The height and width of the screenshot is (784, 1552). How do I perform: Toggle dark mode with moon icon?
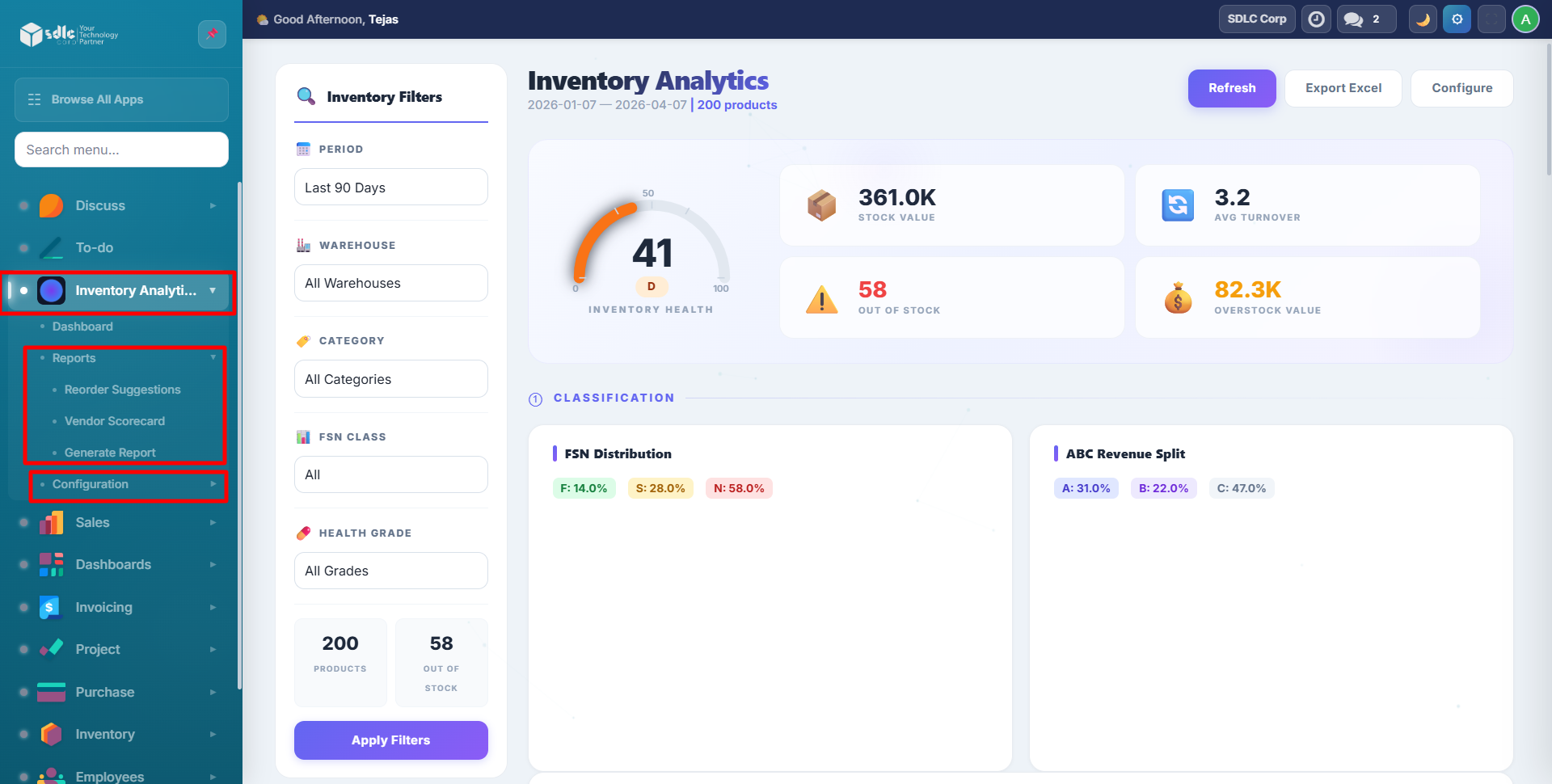tap(1423, 19)
